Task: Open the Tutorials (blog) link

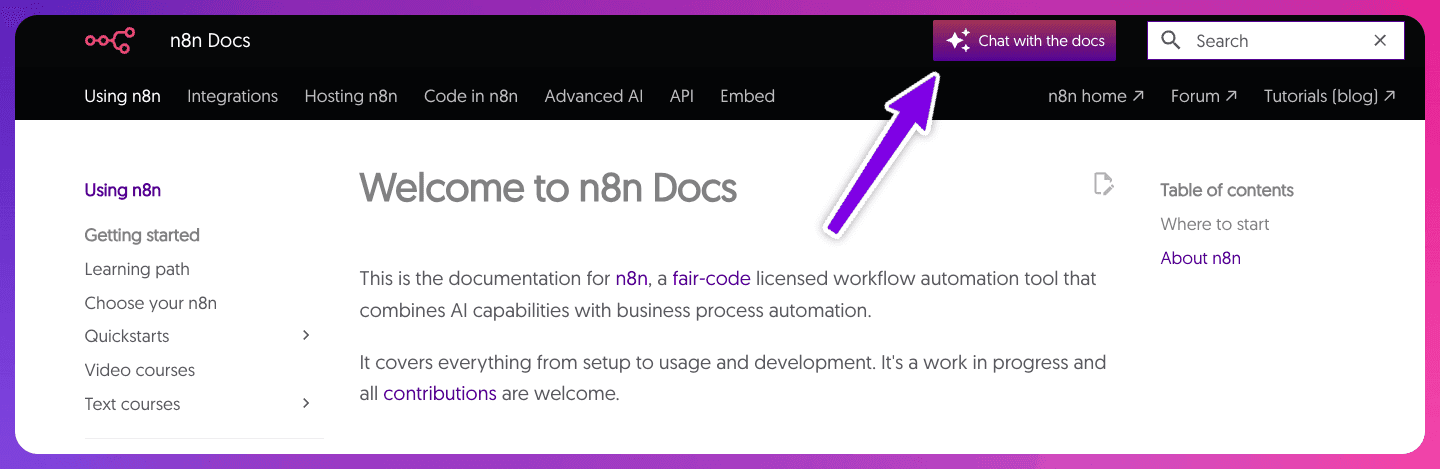Action: tap(1330, 96)
